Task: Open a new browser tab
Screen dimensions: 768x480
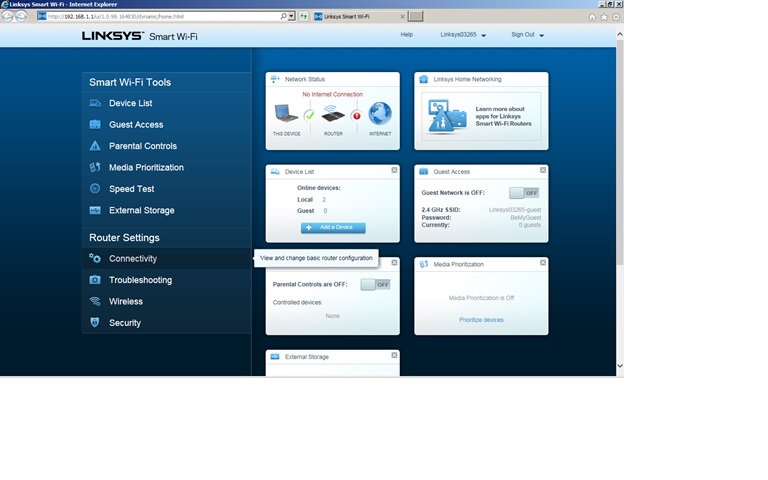Action: coord(415,17)
